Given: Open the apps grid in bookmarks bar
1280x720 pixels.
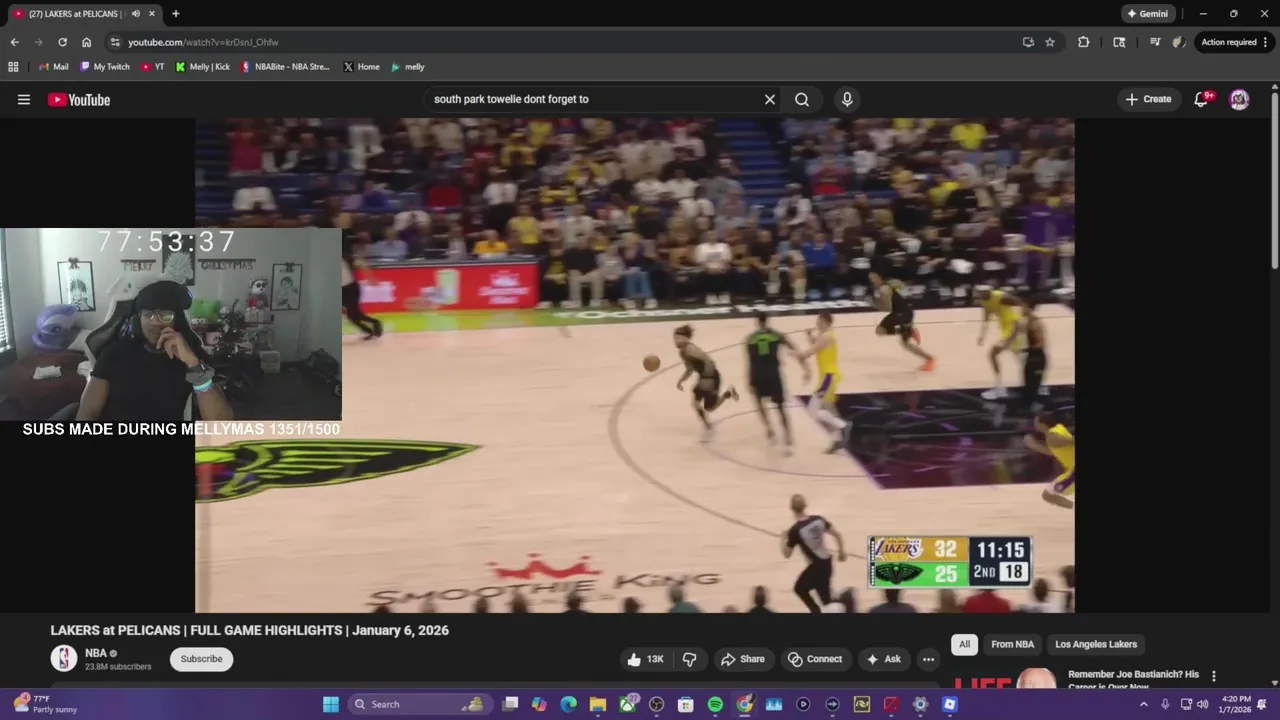Looking at the screenshot, I should (13, 67).
